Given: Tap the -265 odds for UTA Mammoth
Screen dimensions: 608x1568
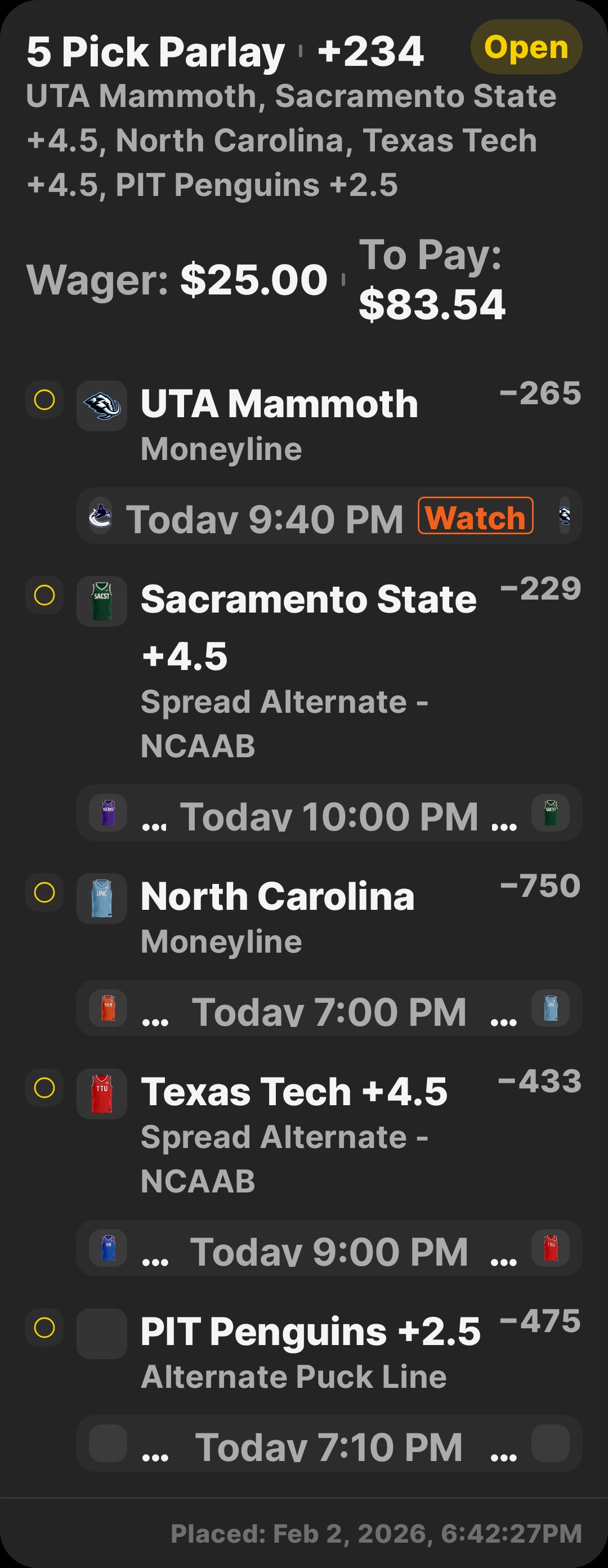Looking at the screenshot, I should (540, 393).
